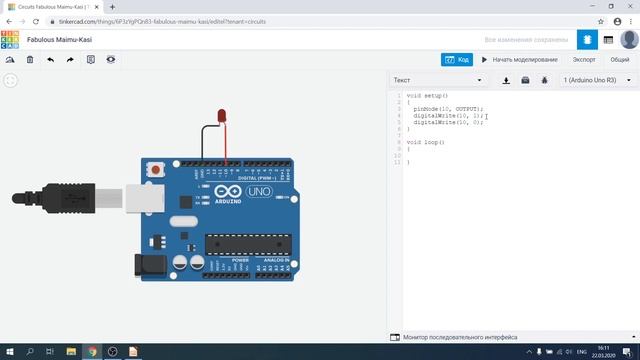Click the pinMode(10, OUTPUT) code line

[x=448, y=109]
